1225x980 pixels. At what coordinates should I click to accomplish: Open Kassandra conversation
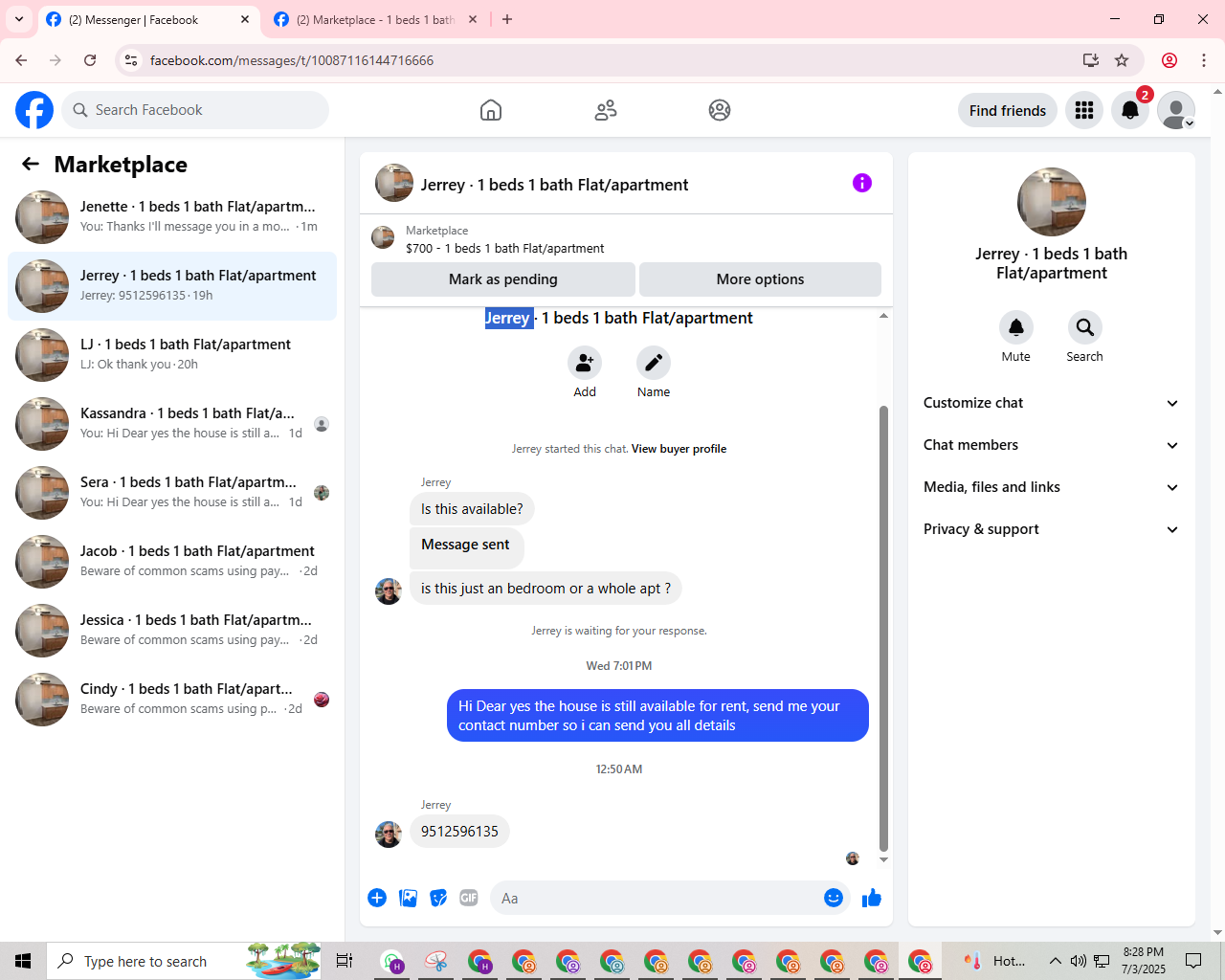click(x=172, y=424)
